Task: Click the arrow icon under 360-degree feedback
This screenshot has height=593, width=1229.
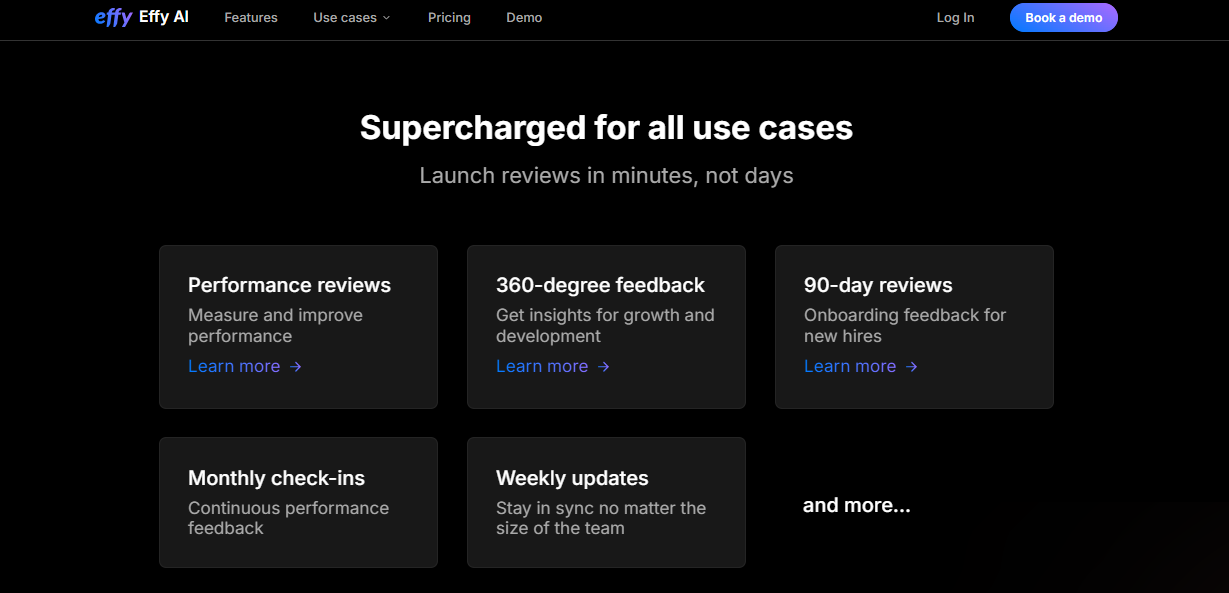Action: [604, 367]
